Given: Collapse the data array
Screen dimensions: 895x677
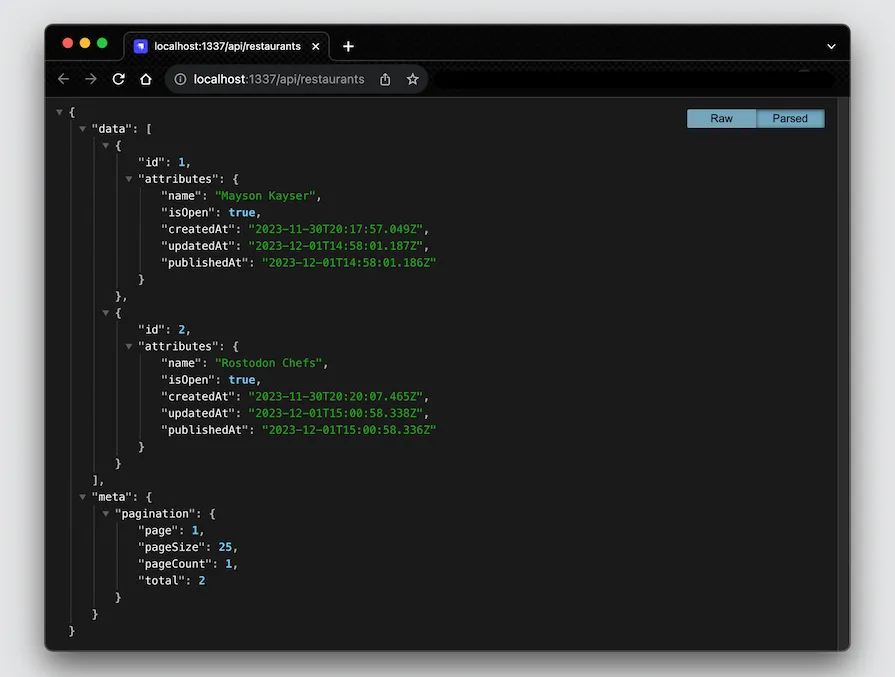Looking at the screenshot, I should 82,128.
